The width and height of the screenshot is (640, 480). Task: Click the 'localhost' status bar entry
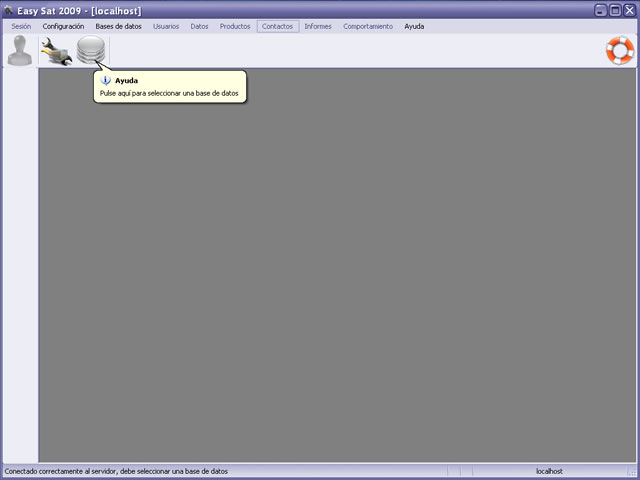click(x=549, y=471)
